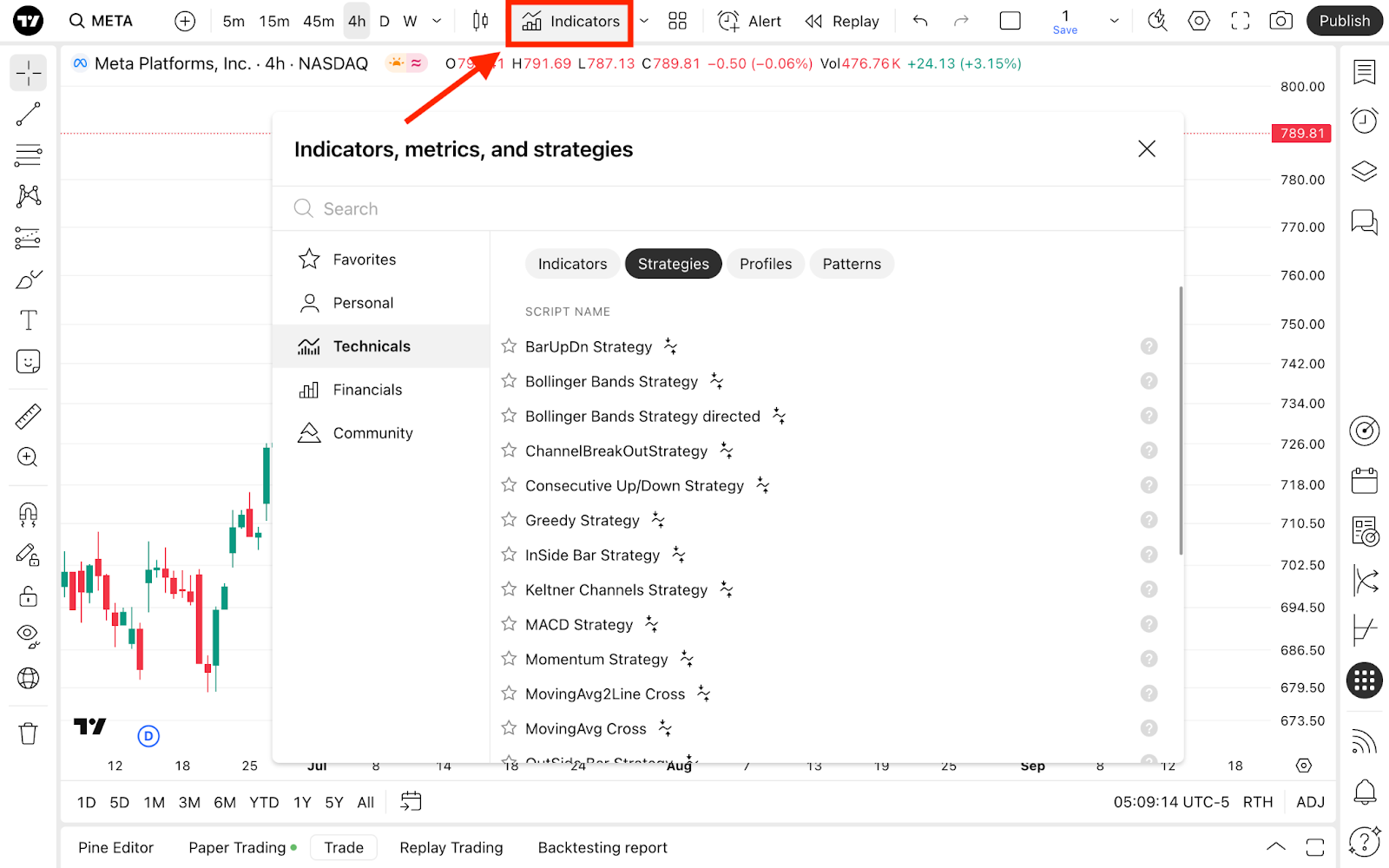Favorite the Greedy Strategy star
The height and width of the screenshot is (868, 1389).
(x=510, y=520)
